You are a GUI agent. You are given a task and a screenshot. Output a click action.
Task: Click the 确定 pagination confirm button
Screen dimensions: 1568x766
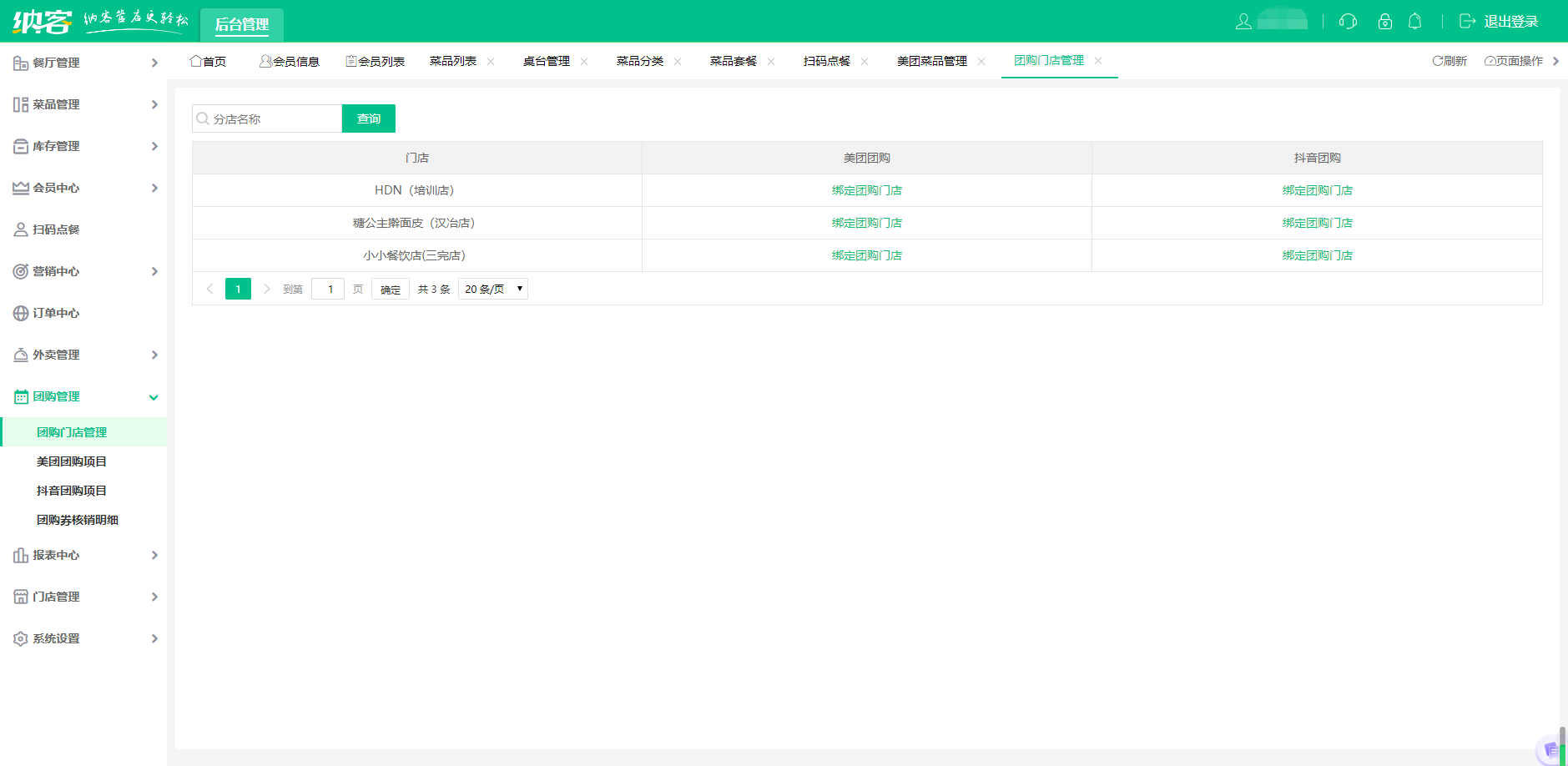pos(391,290)
